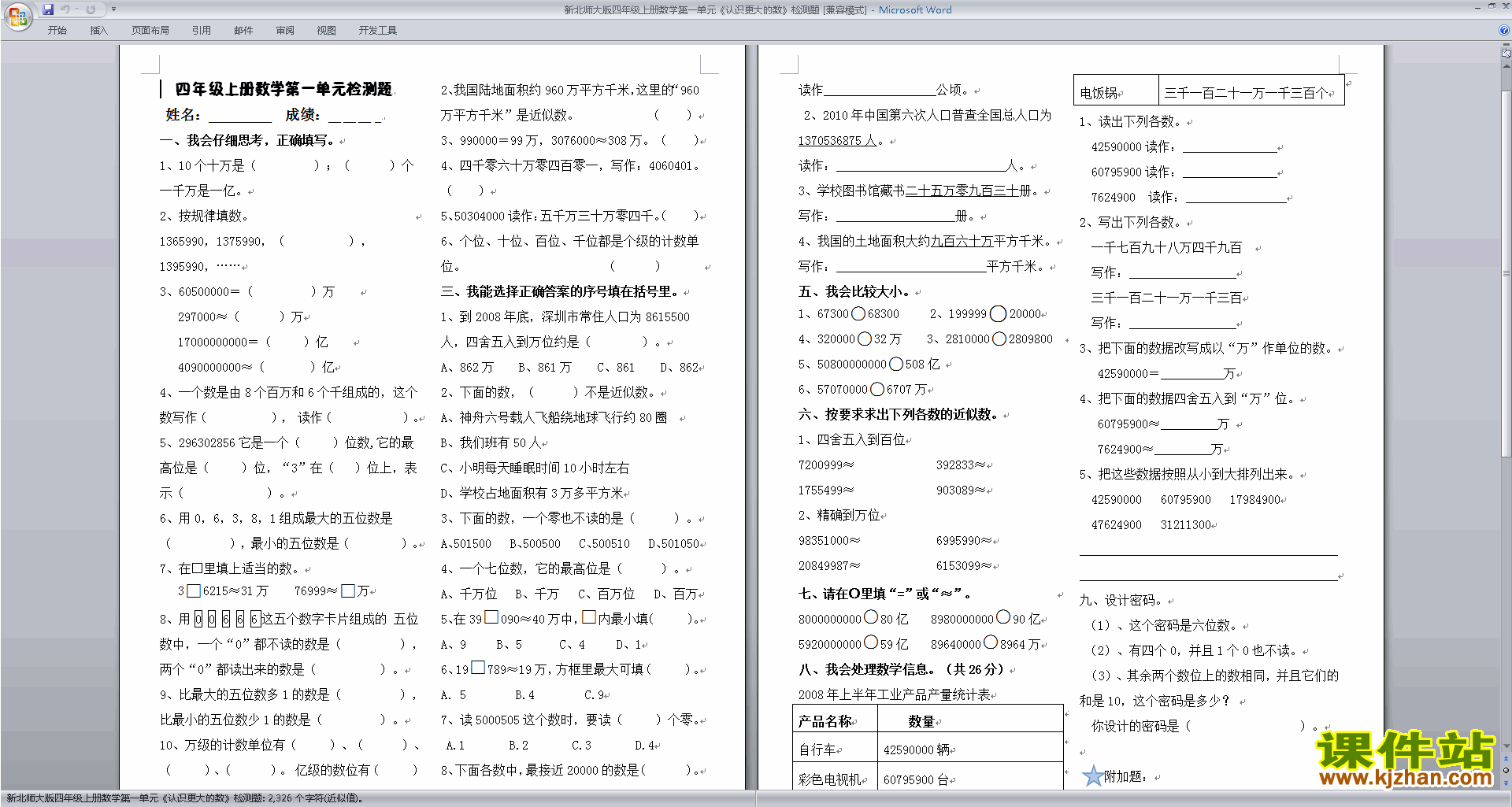Click the circle between 5920000000 and 59亿

coord(871,642)
